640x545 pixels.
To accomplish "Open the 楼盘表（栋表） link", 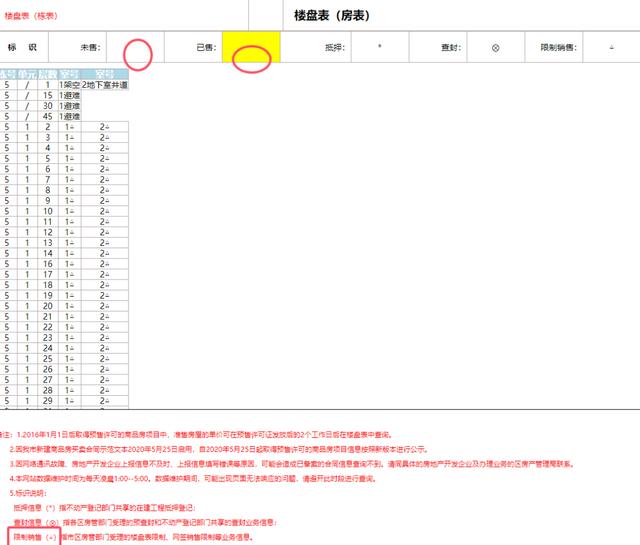I will pos(31,16).
